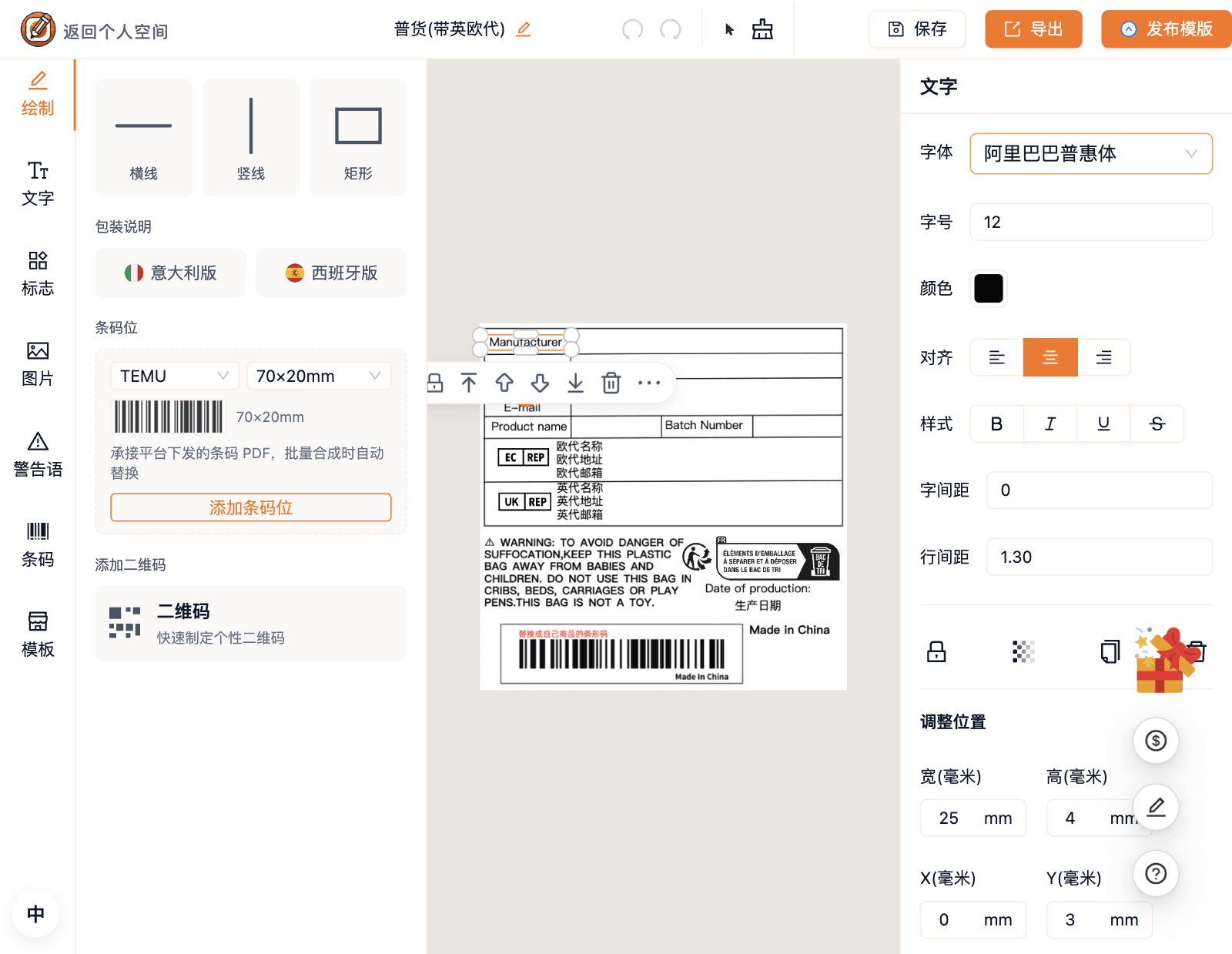Open the 条码 barcode tab

pos(38,544)
